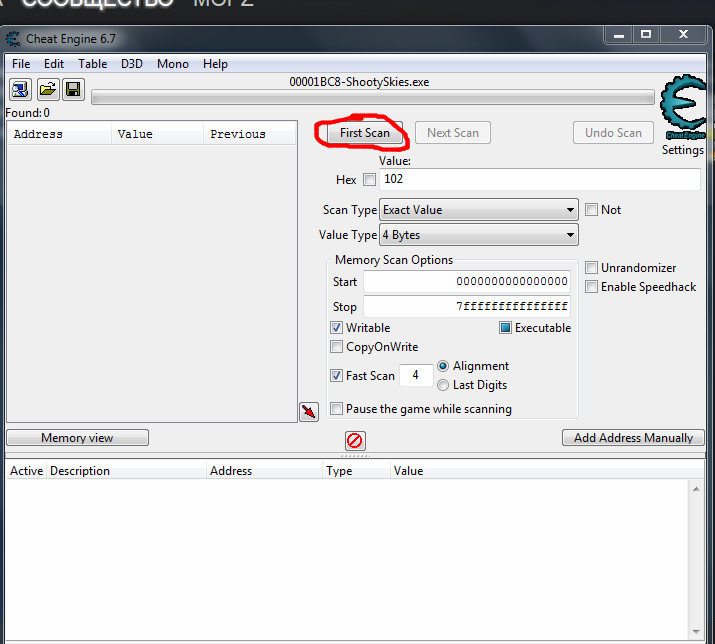
Task: Click the Active column header
Action: coord(26,471)
